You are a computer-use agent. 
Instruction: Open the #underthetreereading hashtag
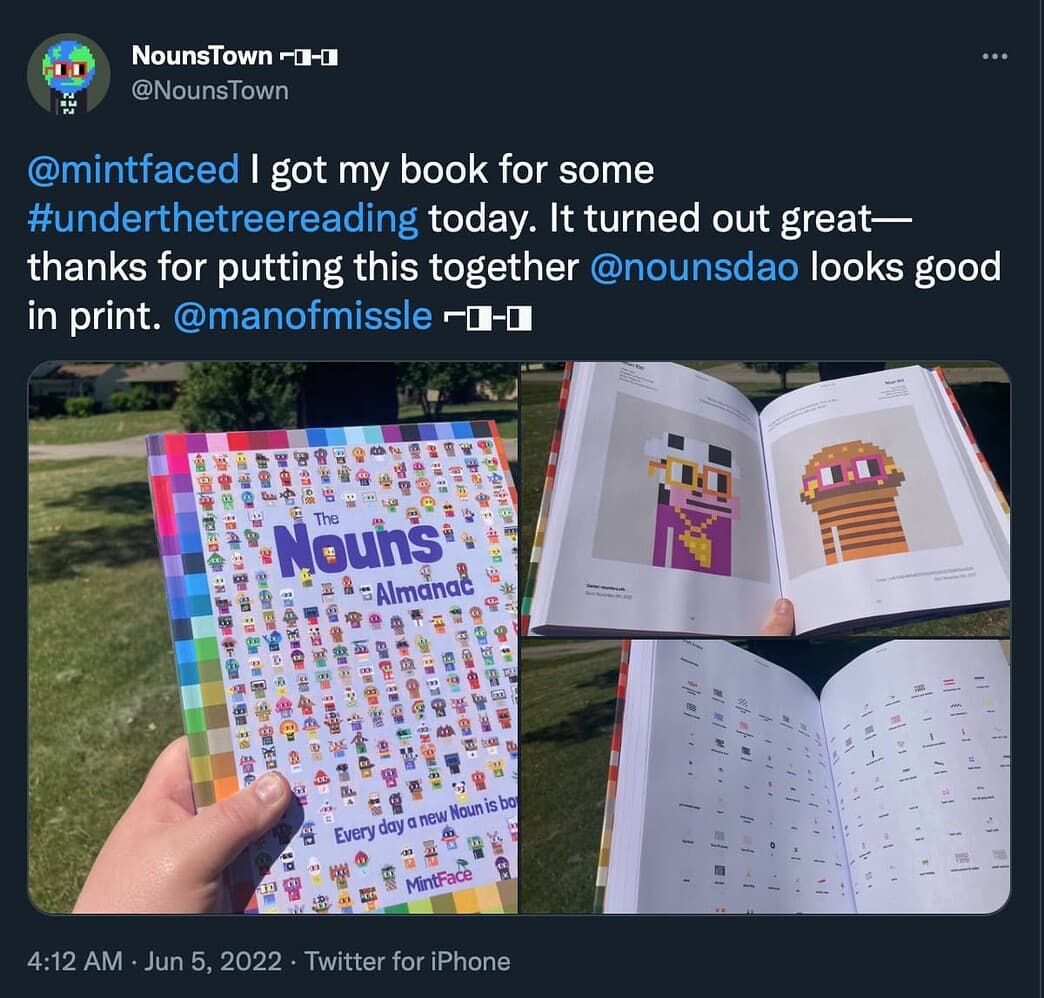(223, 218)
